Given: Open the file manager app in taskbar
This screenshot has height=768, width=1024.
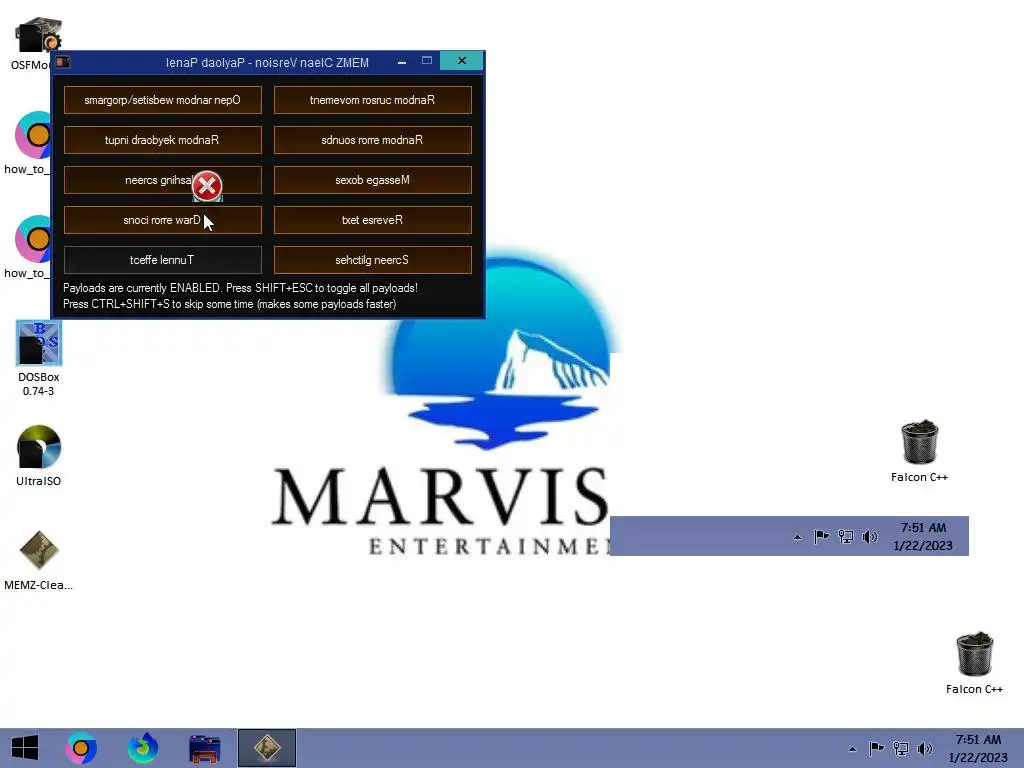Looking at the screenshot, I should (204, 748).
